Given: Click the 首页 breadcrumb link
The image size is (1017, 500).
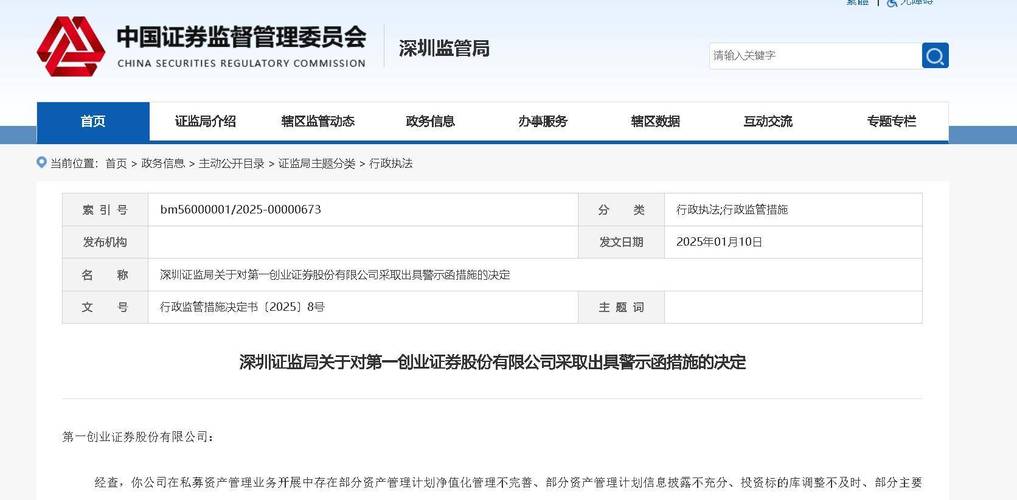Looking at the screenshot, I should [116, 163].
